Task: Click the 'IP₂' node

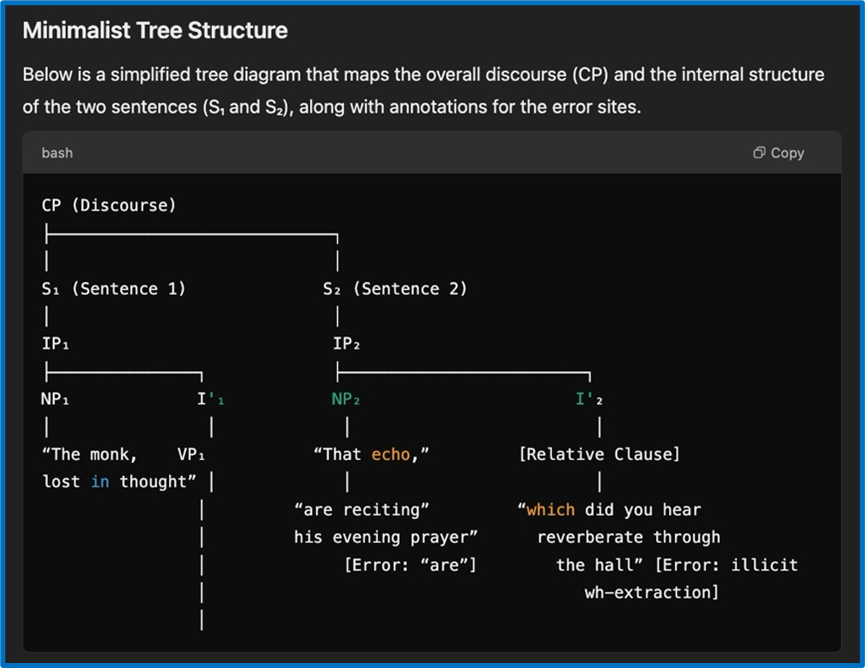Action: (x=346, y=344)
